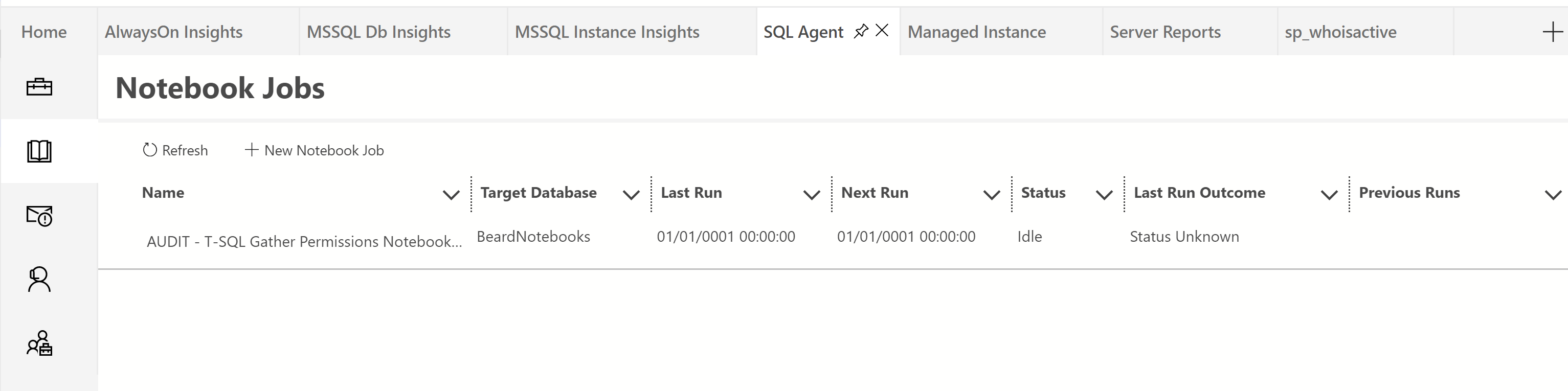
Task: Switch to the AlwaysOn Insights tab
Action: [173, 32]
